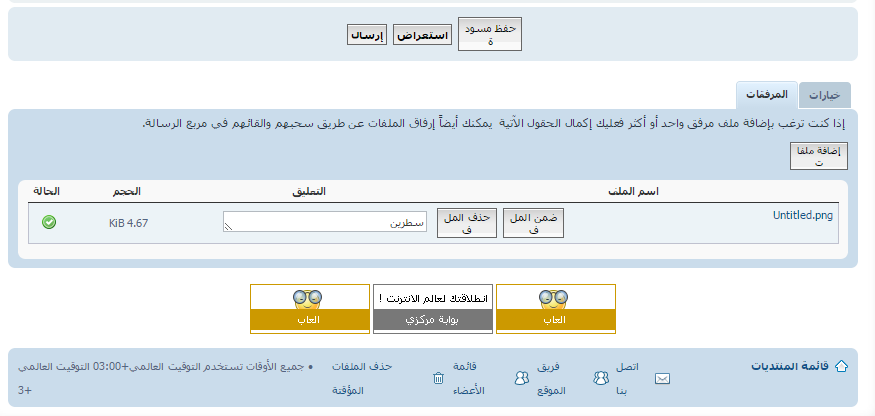Click the left العاب smiley banner
This screenshot has height=416, width=875.
point(309,308)
